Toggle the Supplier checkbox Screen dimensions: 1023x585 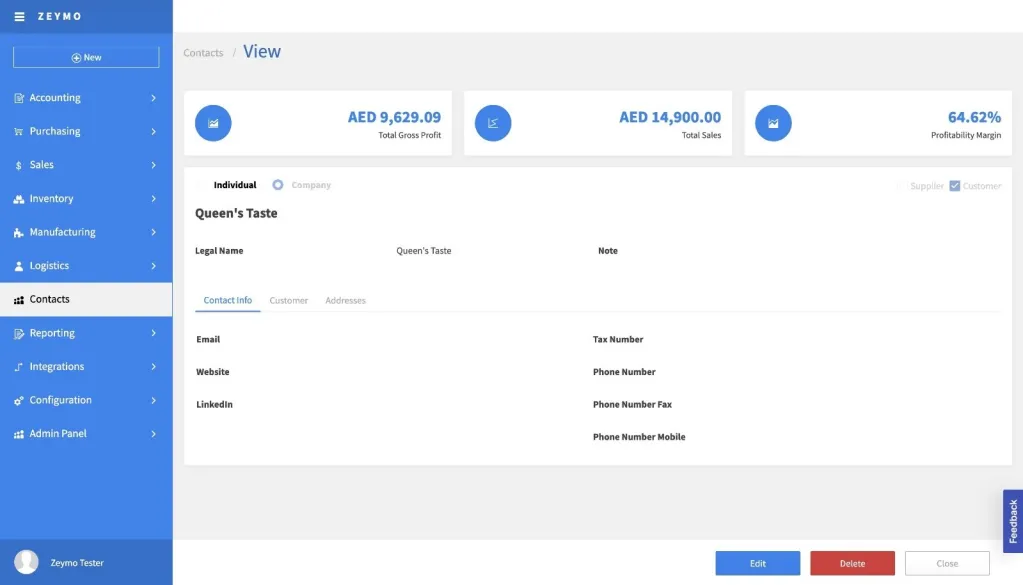pyautogui.click(x=901, y=186)
